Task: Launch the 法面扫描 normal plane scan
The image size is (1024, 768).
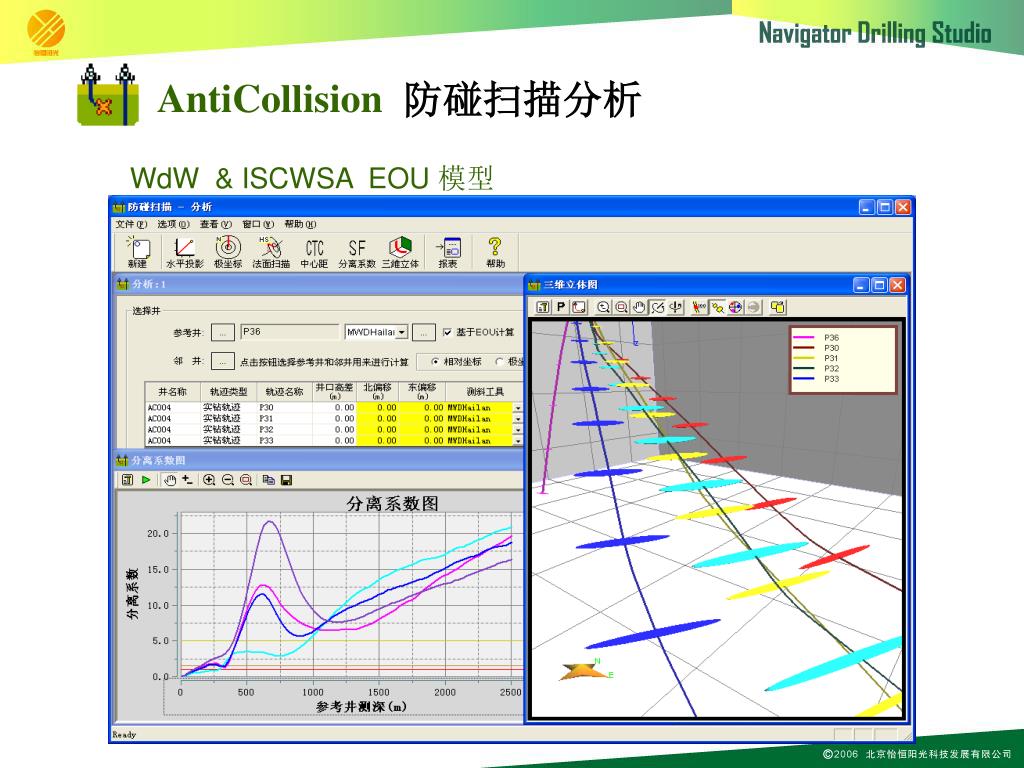Action: [271, 252]
